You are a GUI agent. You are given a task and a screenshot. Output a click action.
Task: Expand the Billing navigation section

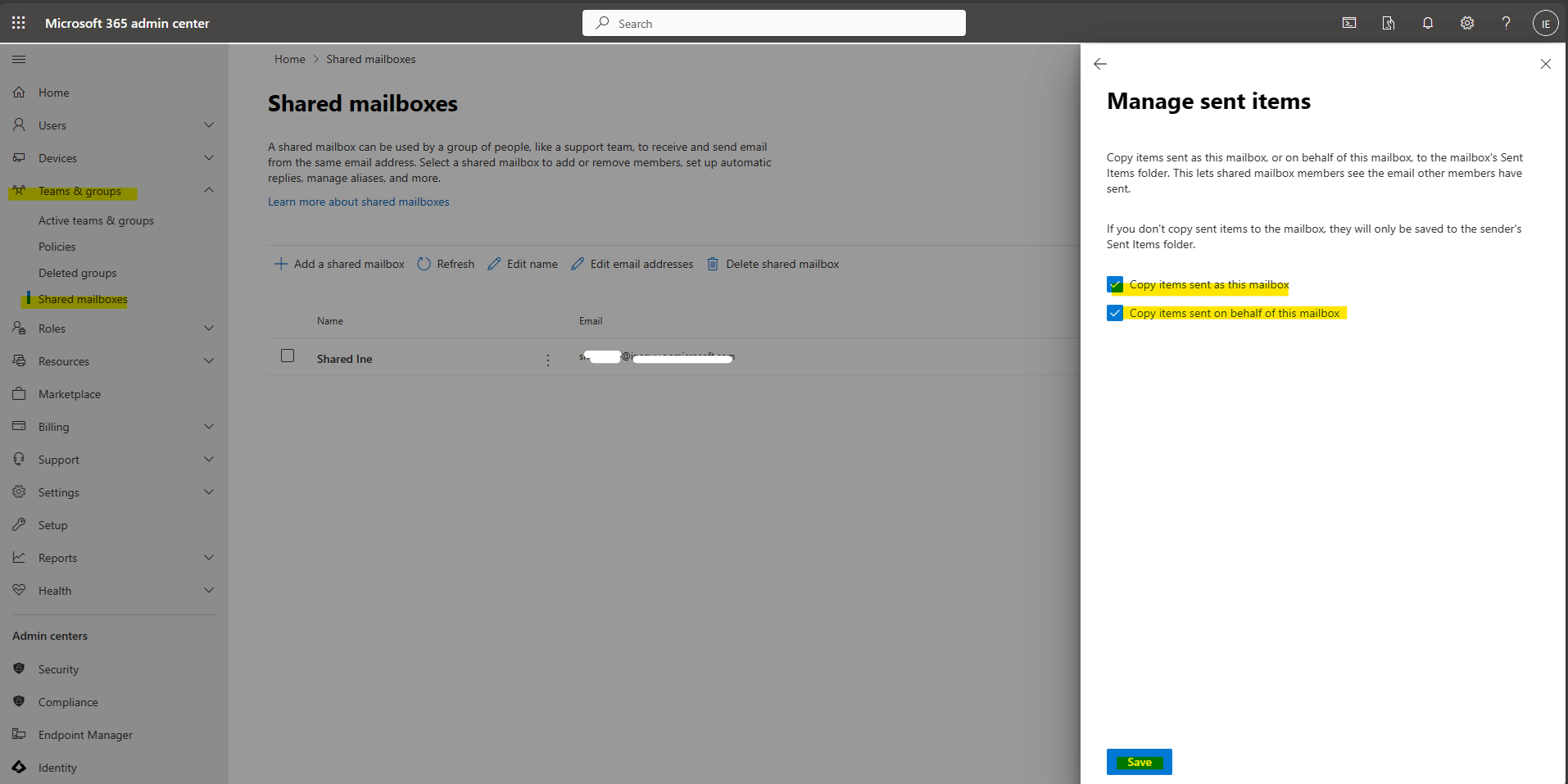209,426
